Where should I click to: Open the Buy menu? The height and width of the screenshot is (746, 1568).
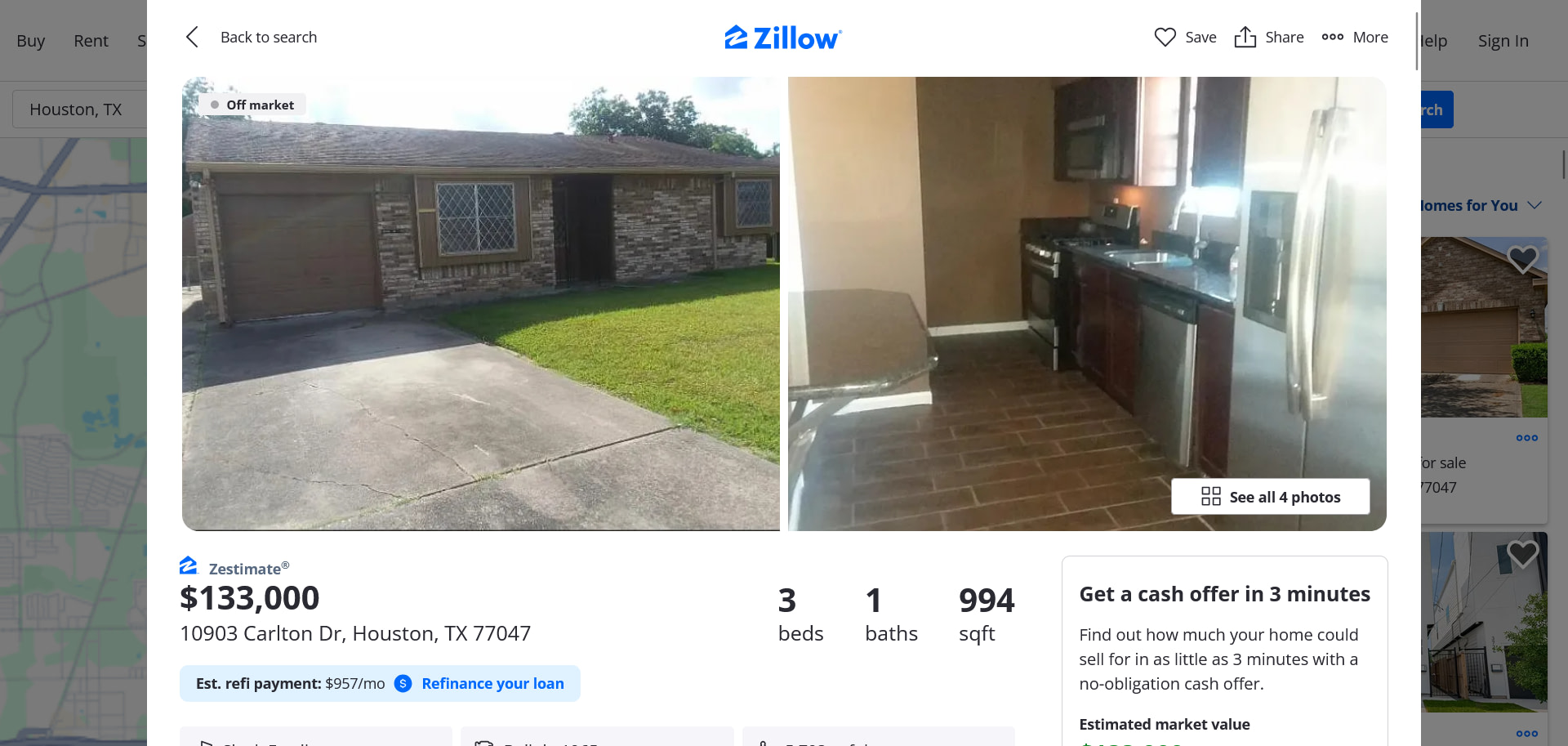[31, 41]
